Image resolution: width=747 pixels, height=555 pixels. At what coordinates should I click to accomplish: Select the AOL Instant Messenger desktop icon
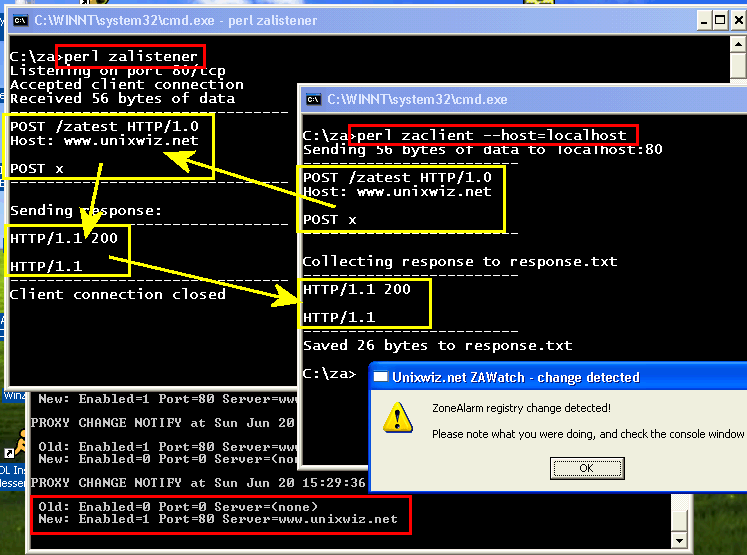[15, 450]
